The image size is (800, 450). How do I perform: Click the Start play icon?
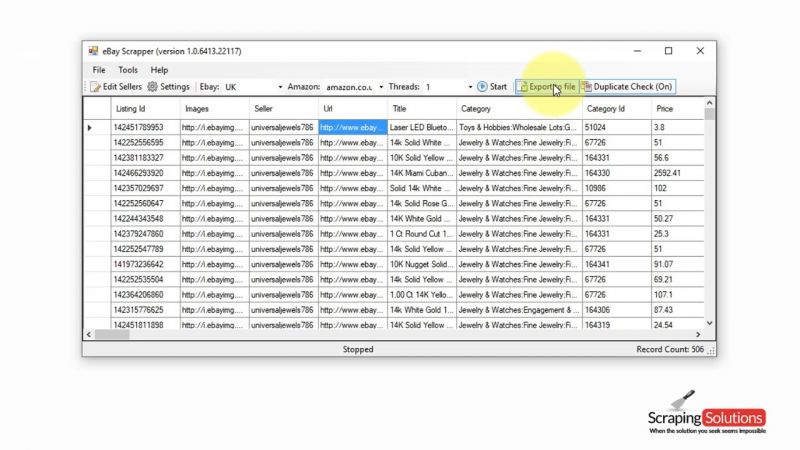point(482,87)
